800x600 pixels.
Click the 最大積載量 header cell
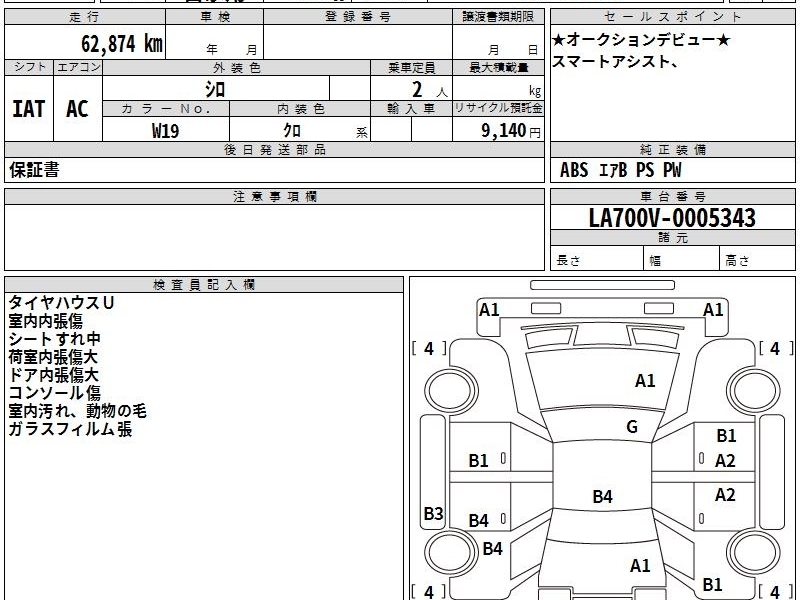click(498, 67)
